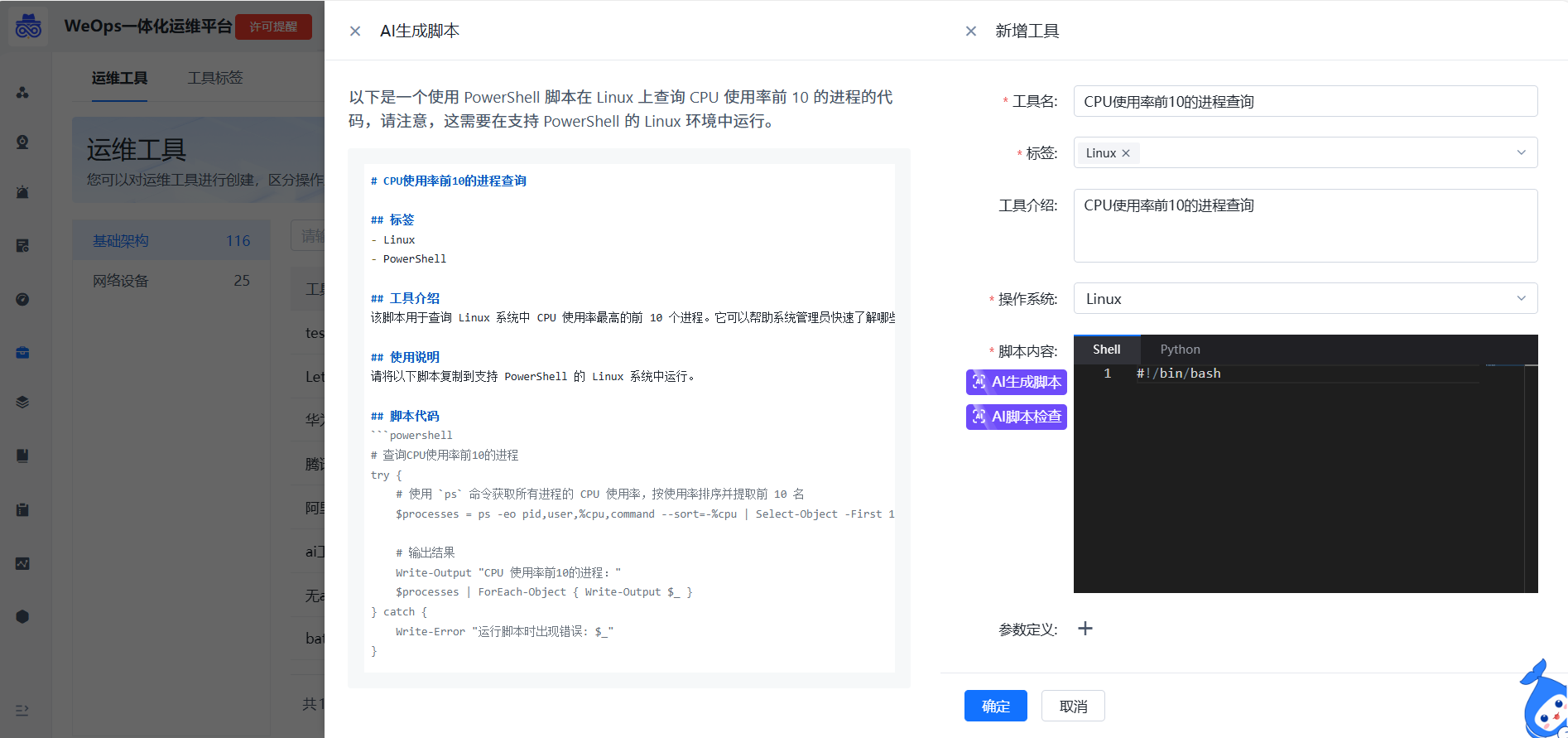
Task: Remove the Linux tag from 标签 field
Action: [x=1126, y=153]
